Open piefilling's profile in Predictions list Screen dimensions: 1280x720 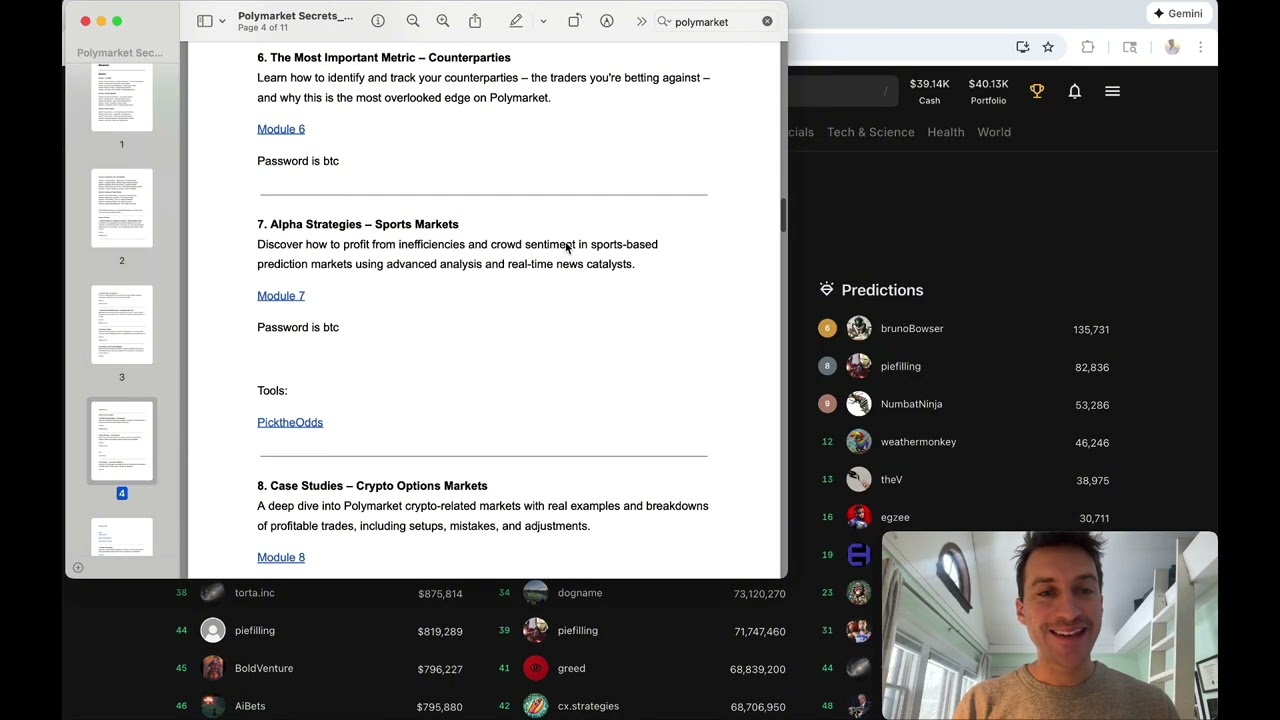[x=901, y=366]
